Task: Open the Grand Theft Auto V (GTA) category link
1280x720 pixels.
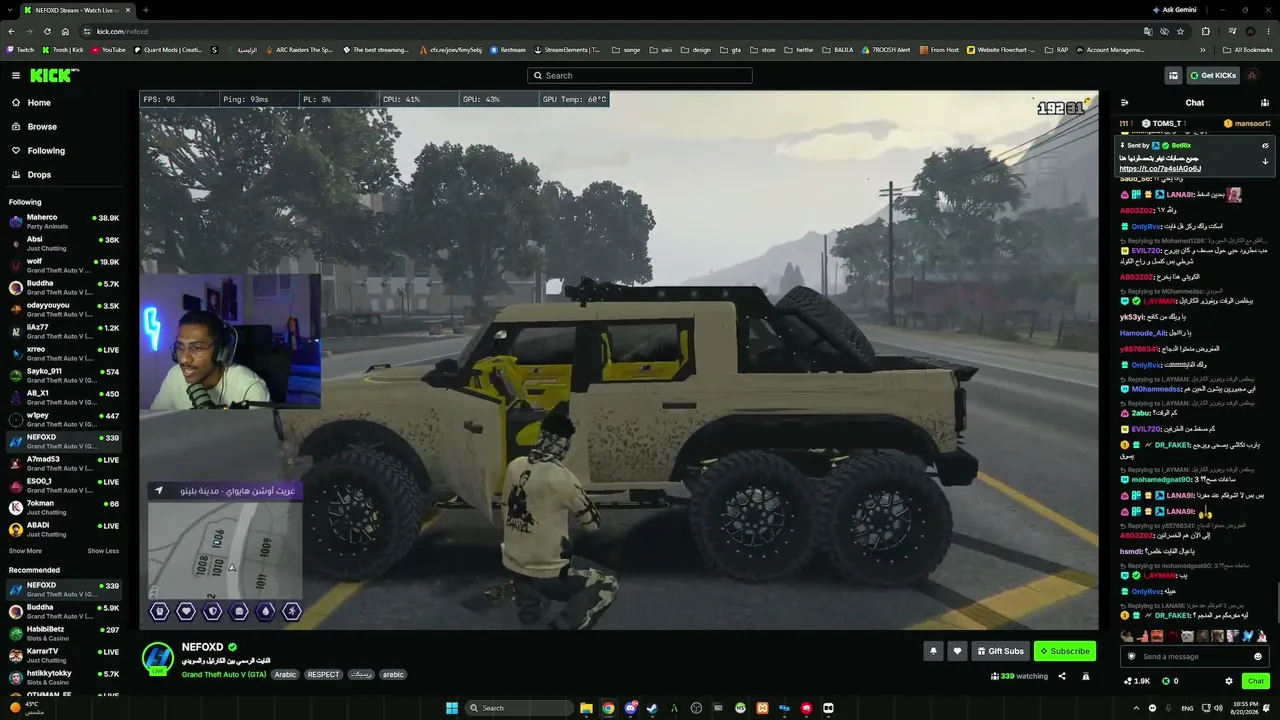Action: coord(224,675)
